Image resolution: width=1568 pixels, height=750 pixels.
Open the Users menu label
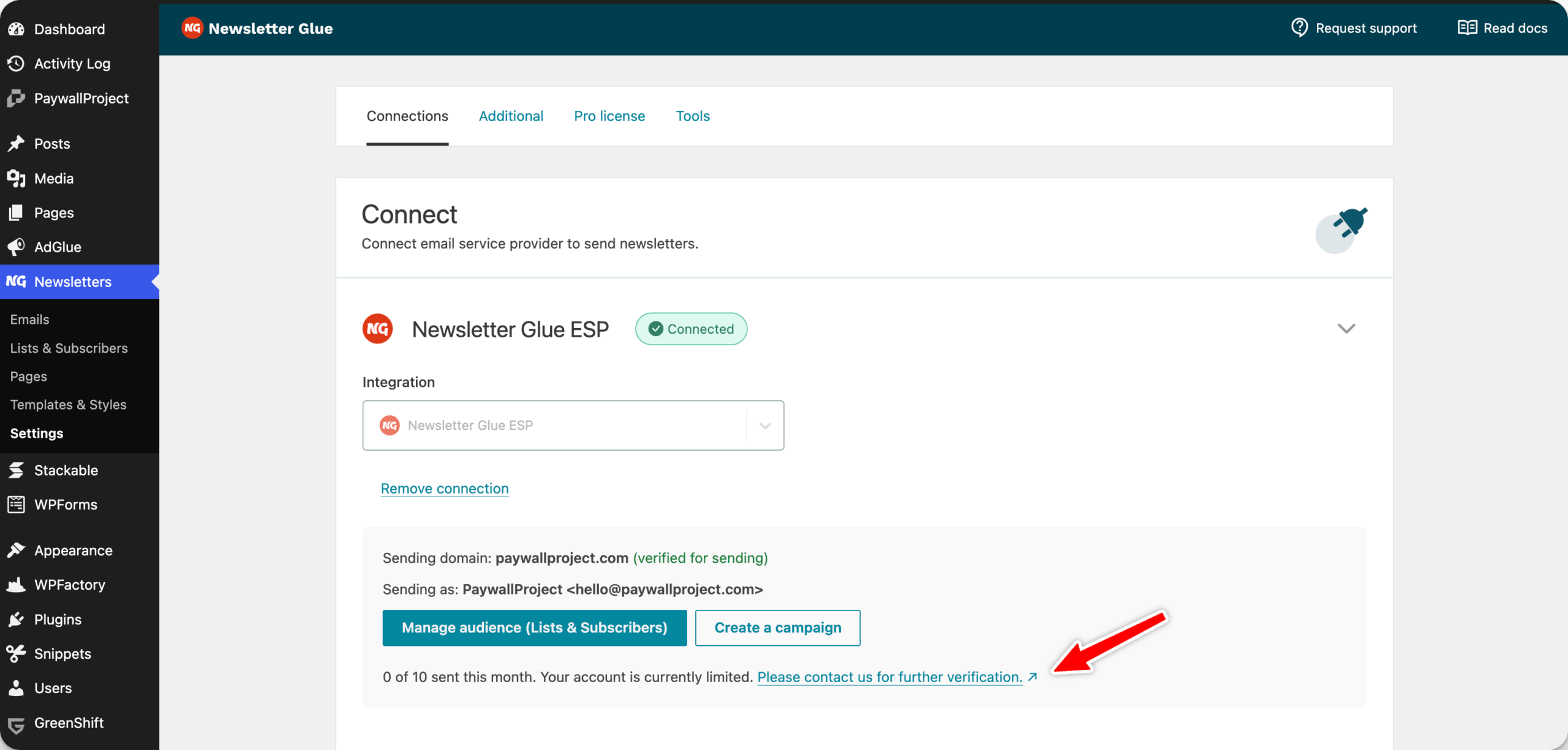(53, 688)
